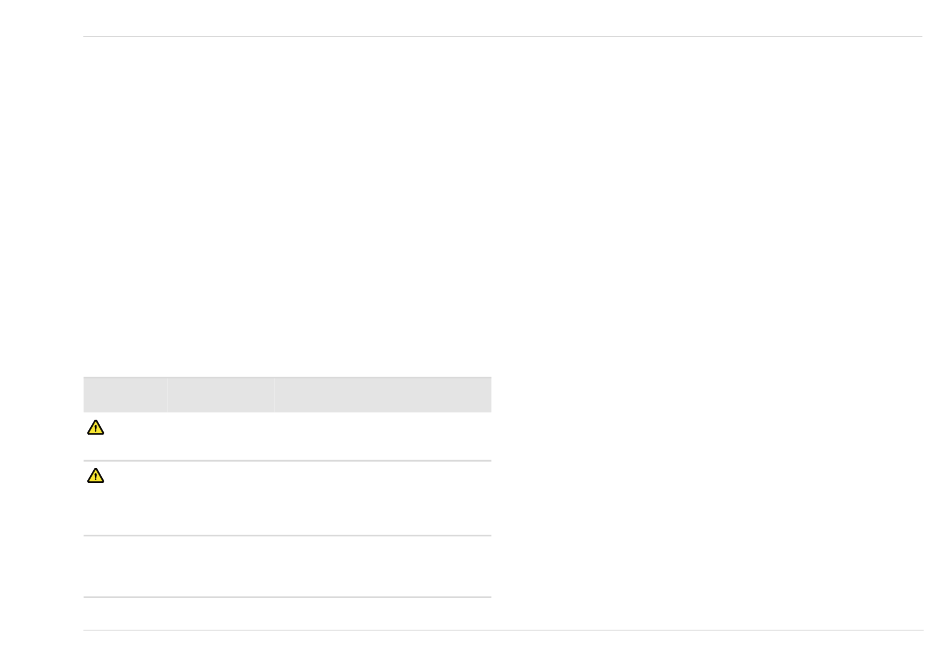Click middle cell of second warning row

[x=220, y=498]
